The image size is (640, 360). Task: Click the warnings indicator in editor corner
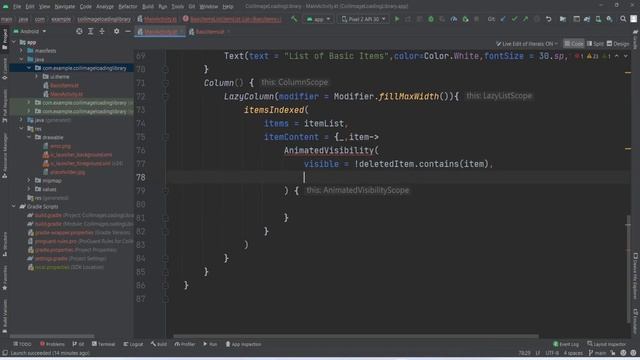pos(593,56)
